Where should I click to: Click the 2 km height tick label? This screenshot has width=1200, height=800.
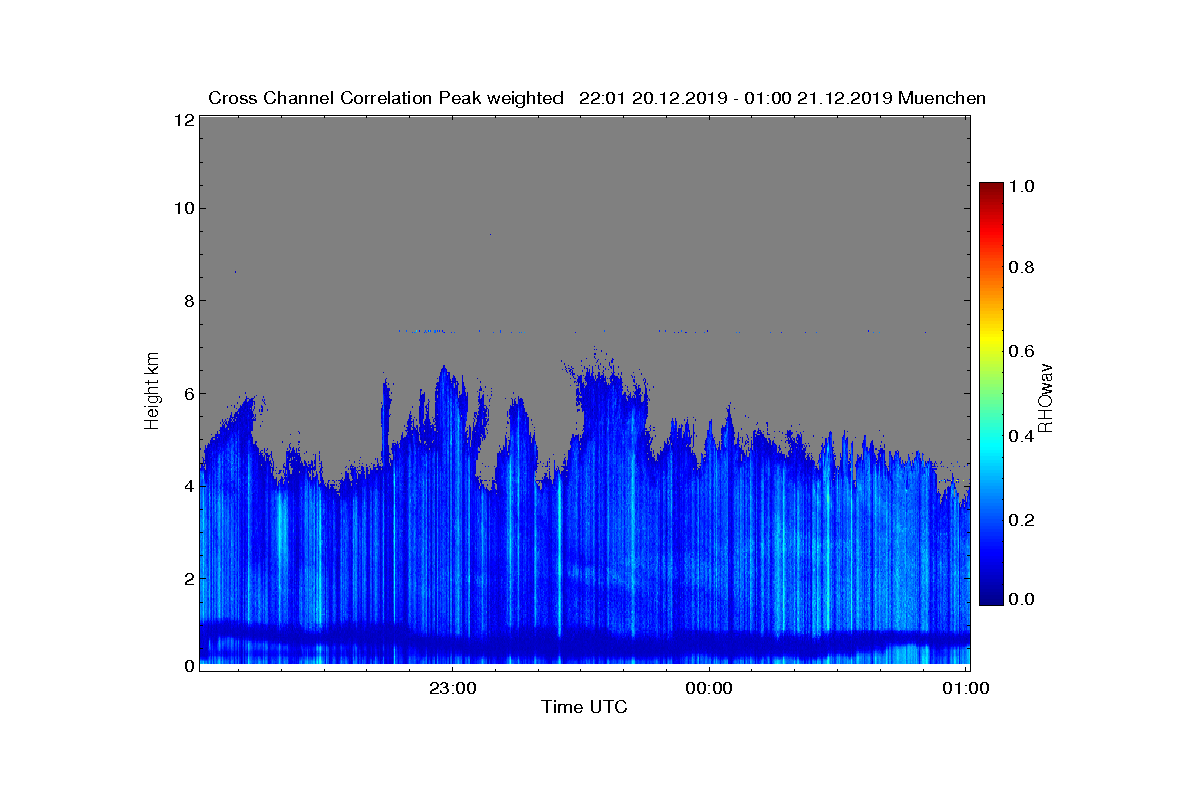click(x=188, y=577)
